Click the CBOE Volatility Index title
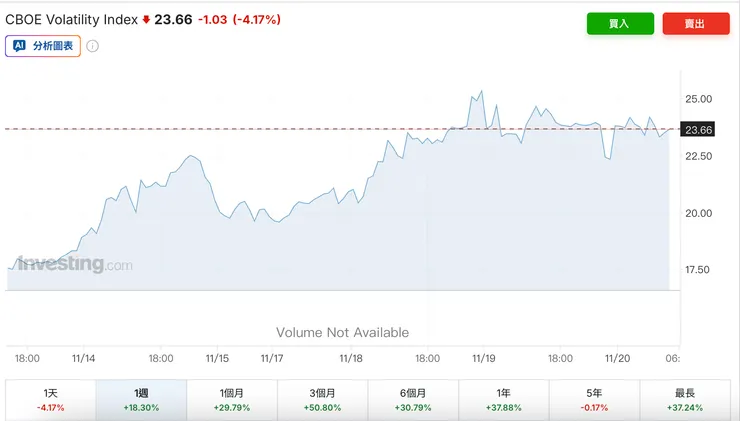740x421 pixels. [x=72, y=19]
